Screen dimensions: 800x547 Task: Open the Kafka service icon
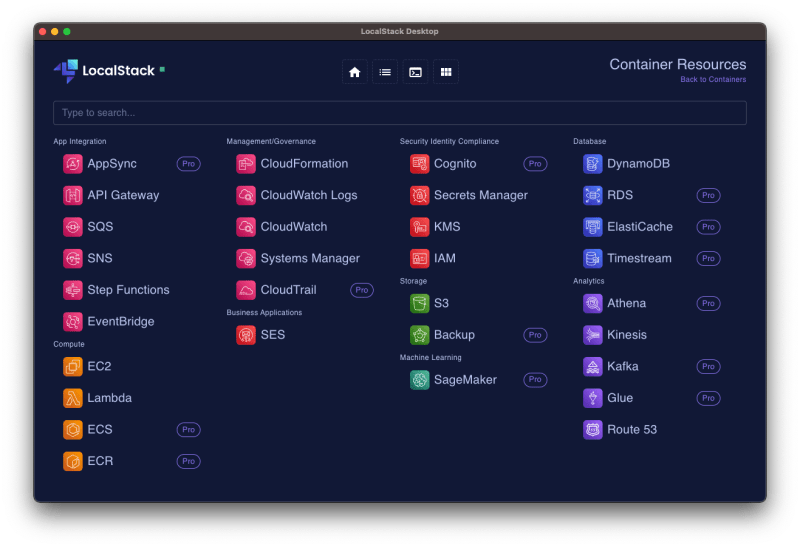coord(593,366)
